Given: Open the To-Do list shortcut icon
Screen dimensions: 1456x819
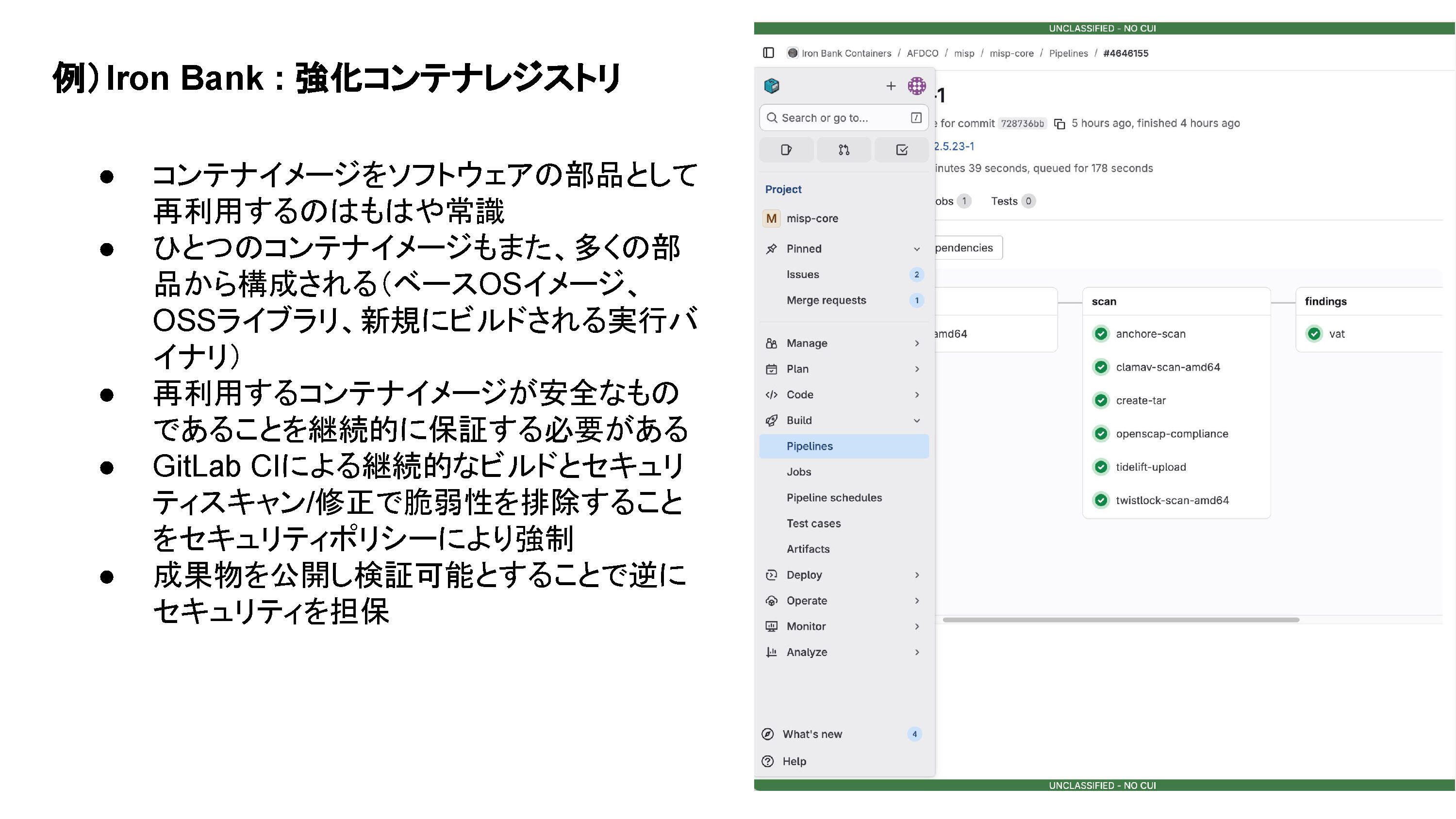Looking at the screenshot, I should click(902, 150).
